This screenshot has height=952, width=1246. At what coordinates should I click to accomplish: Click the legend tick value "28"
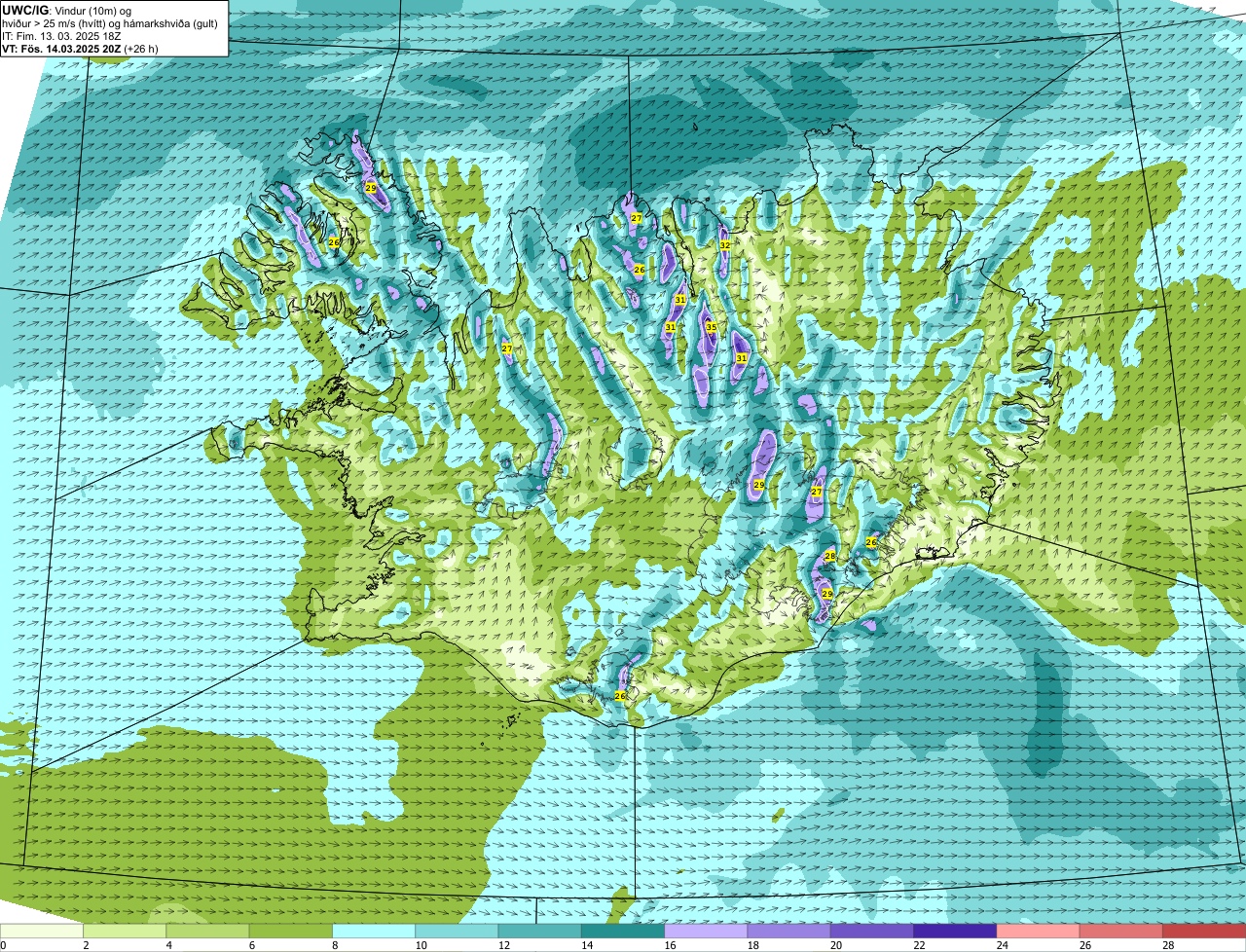point(1168,945)
